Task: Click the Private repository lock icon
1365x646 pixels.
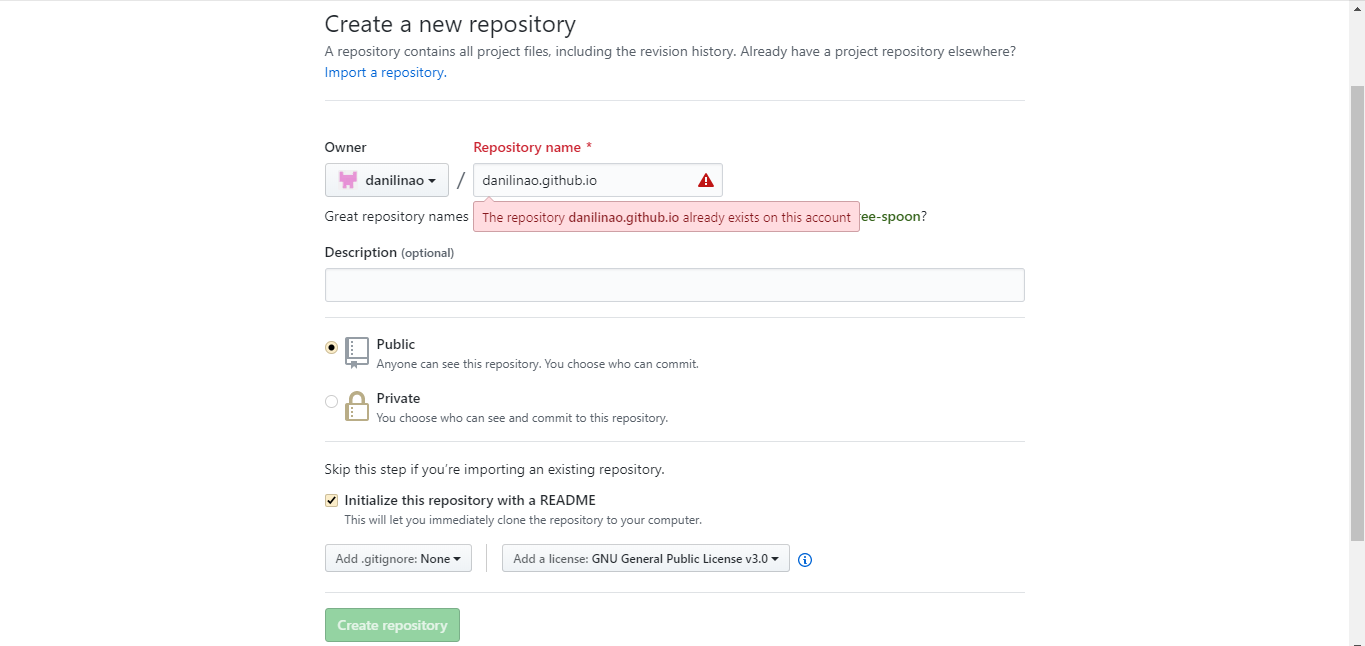Action: point(357,406)
